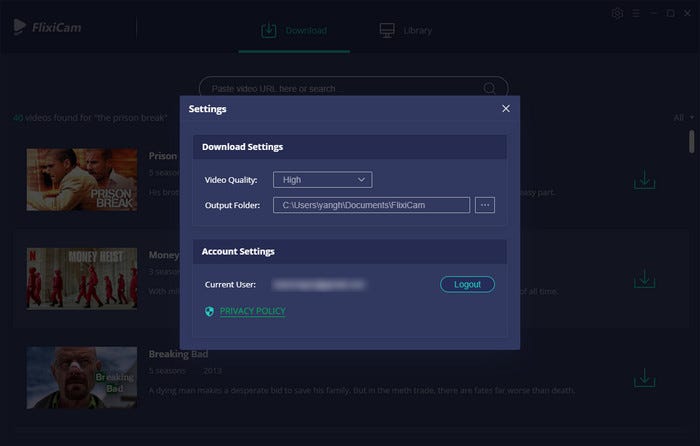Viewport: 700px width, 446px height.
Task: Maximize the FlixiCam window
Action: 671,13
